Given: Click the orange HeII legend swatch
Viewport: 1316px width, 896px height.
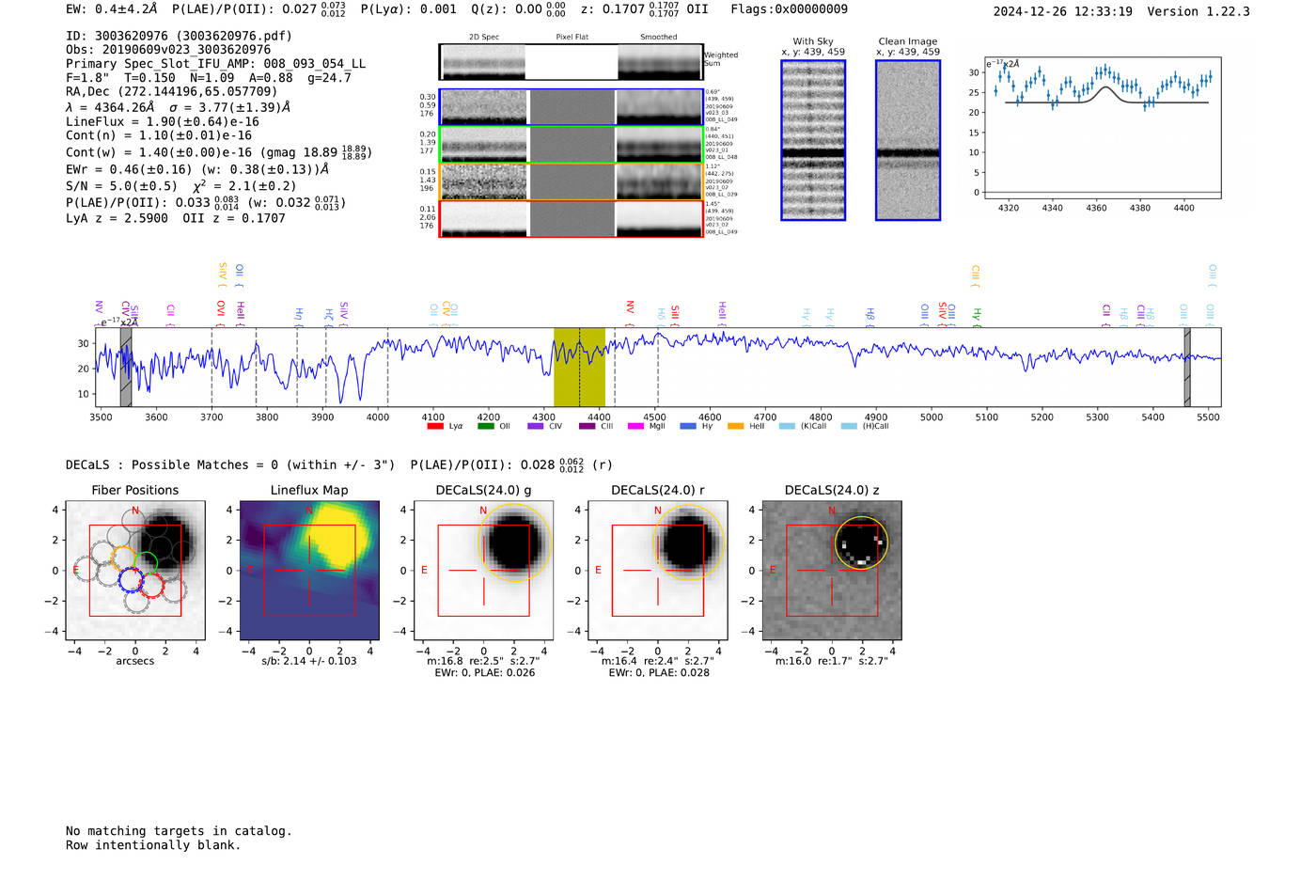Looking at the screenshot, I should tap(735, 427).
